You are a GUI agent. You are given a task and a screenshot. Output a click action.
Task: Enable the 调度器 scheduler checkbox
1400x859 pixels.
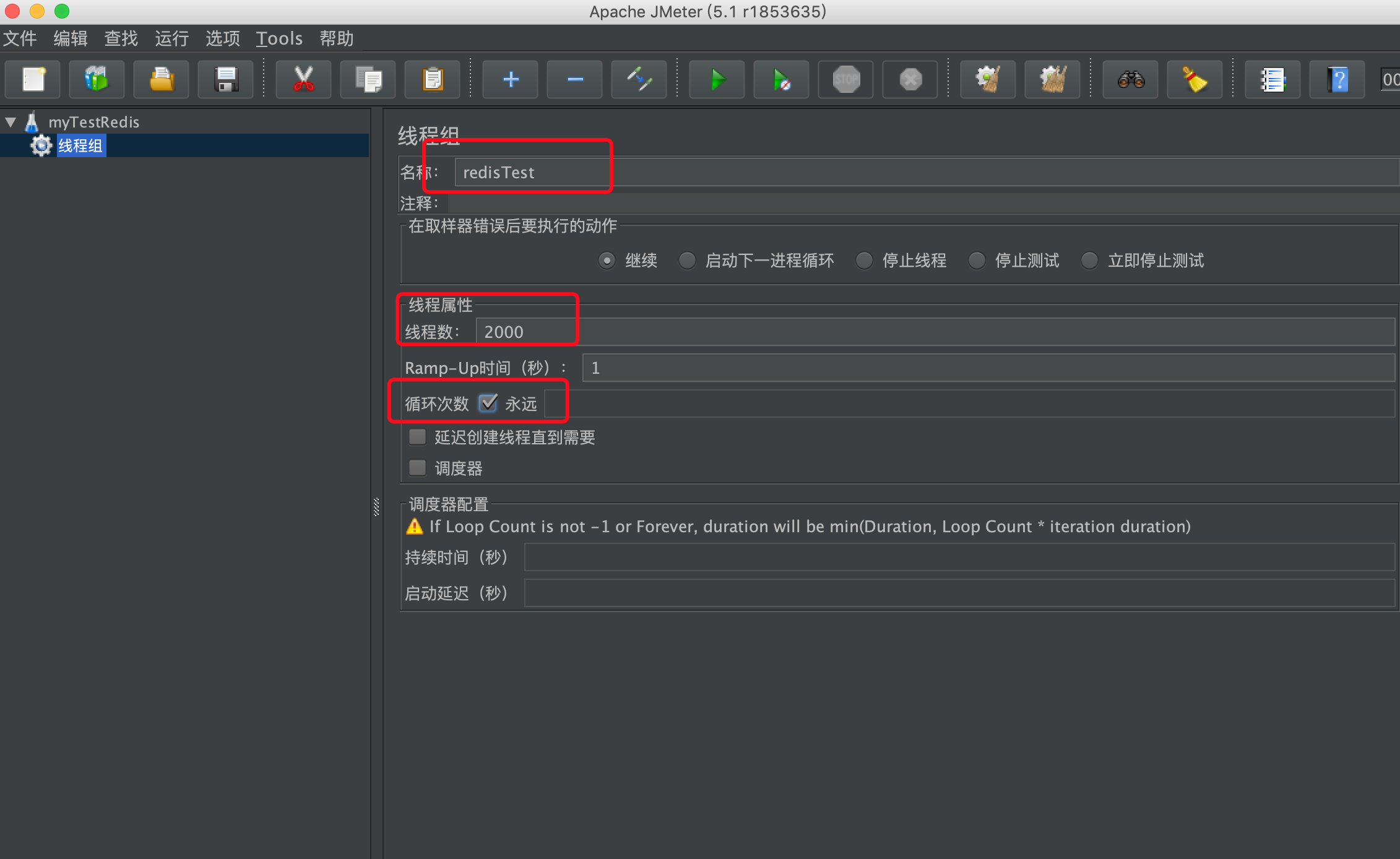pos(418,468)
